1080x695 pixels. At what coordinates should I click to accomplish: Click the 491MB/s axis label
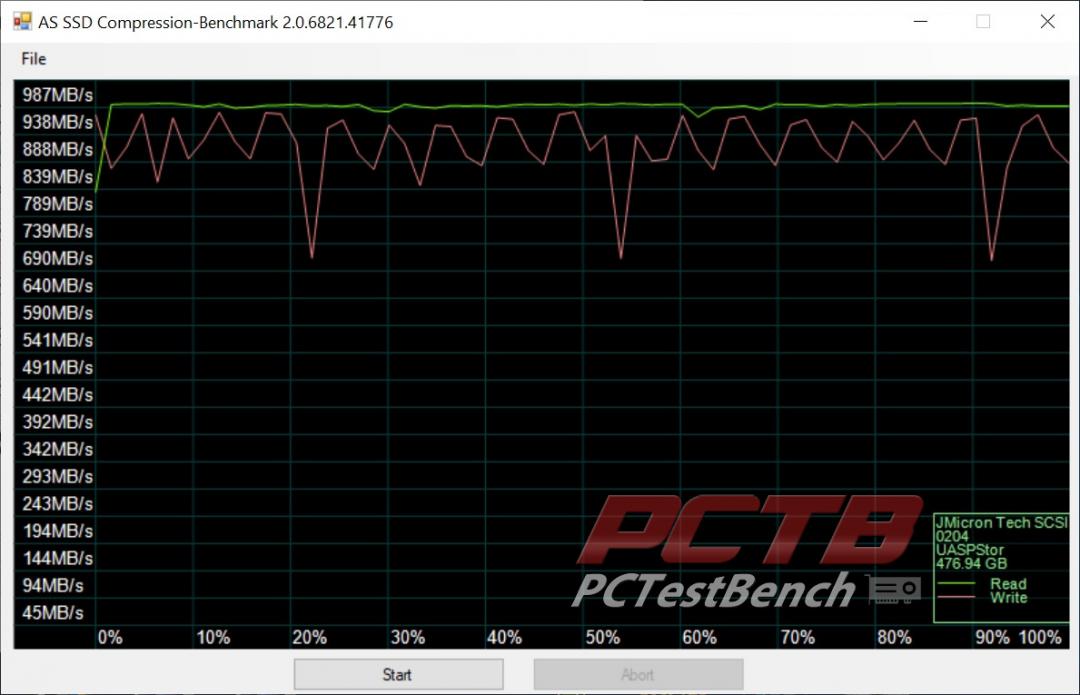click(57, 367)
